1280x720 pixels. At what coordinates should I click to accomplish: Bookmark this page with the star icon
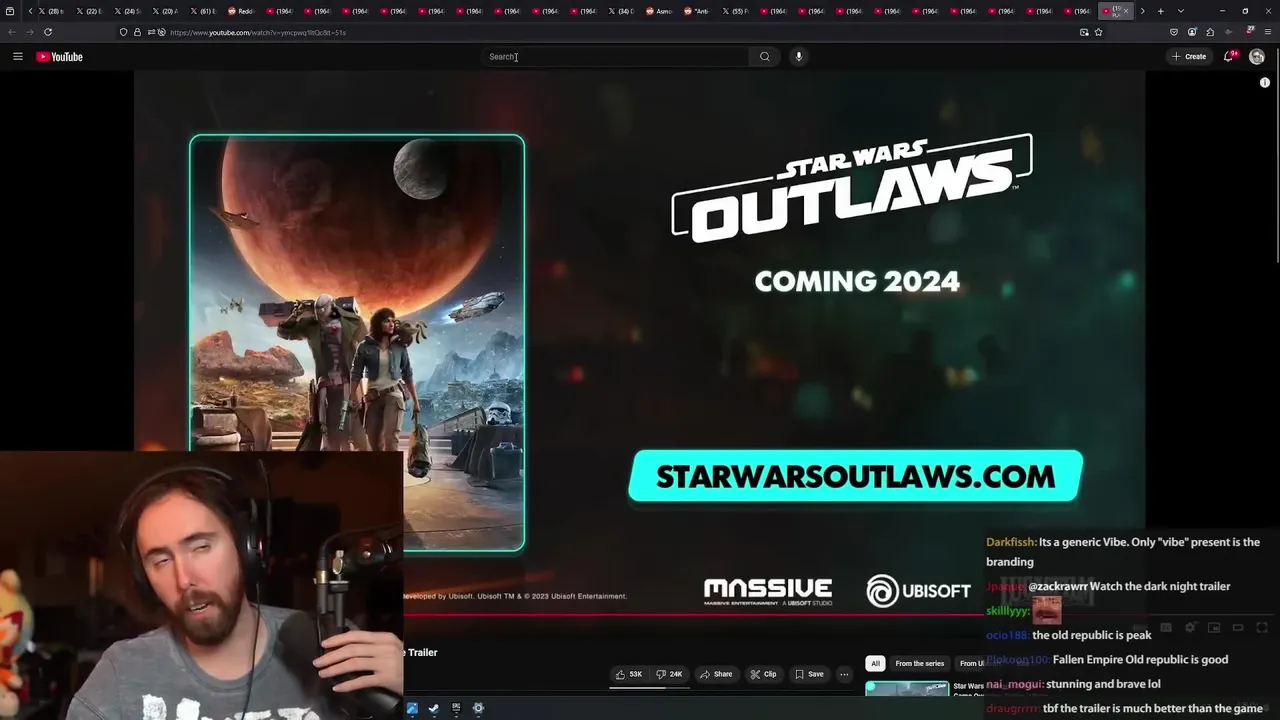[x=1098, y=32]
